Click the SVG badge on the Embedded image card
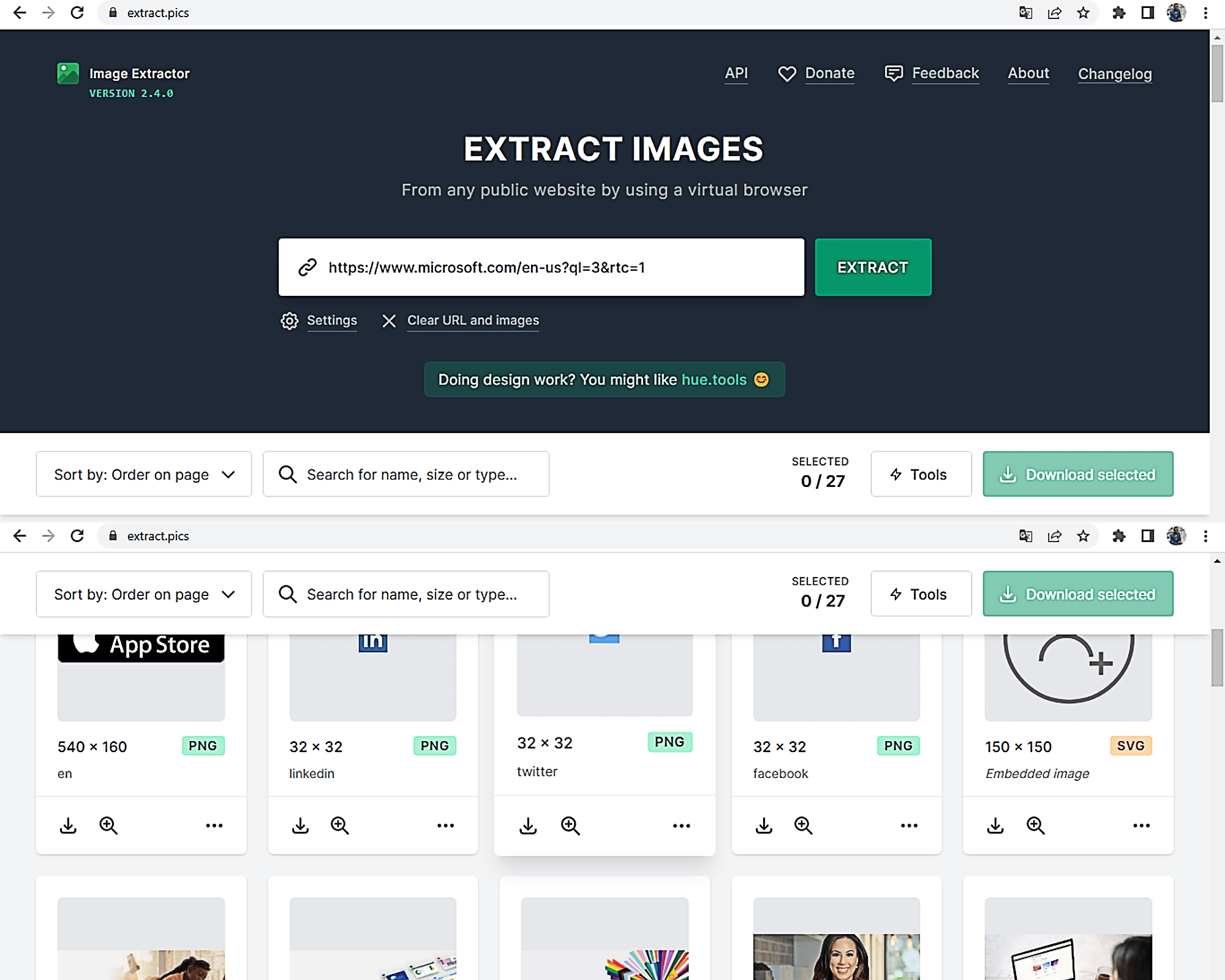Viewport: 1225px width, 980px height. coord(1131,745)
